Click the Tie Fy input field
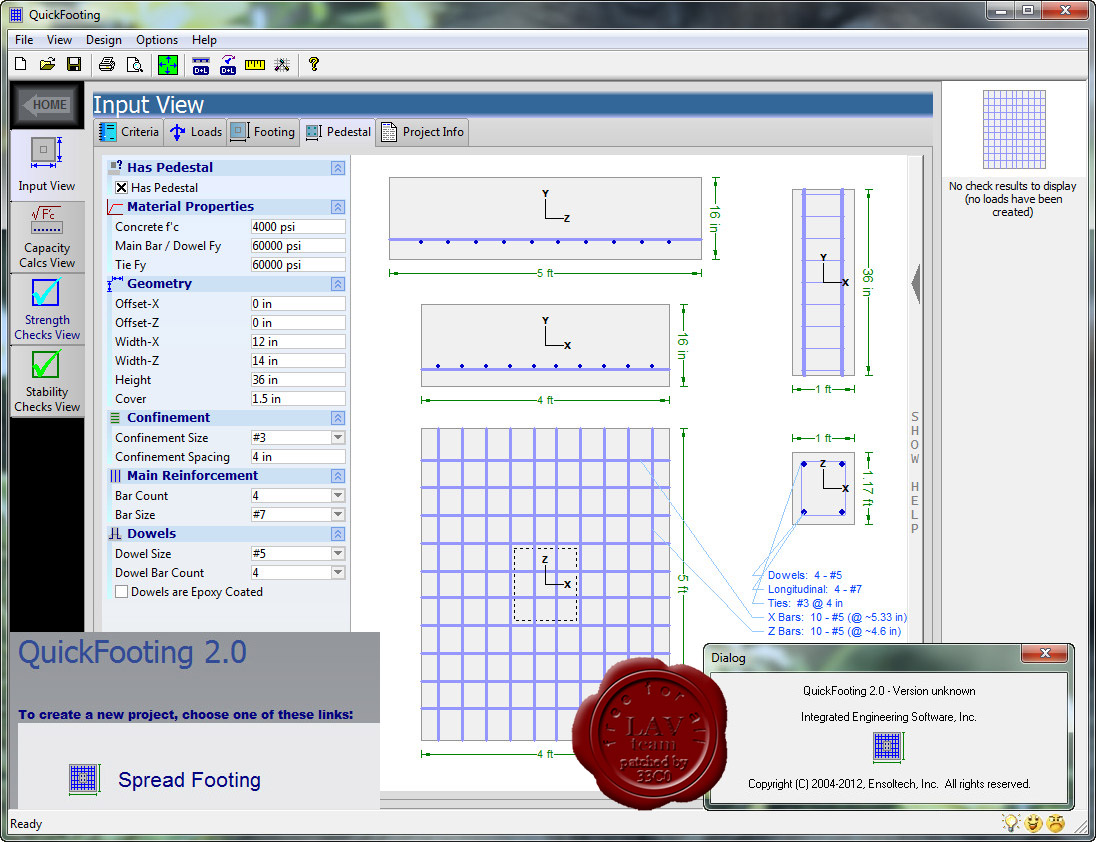The image size is (1096, 842). click(298, 265)
